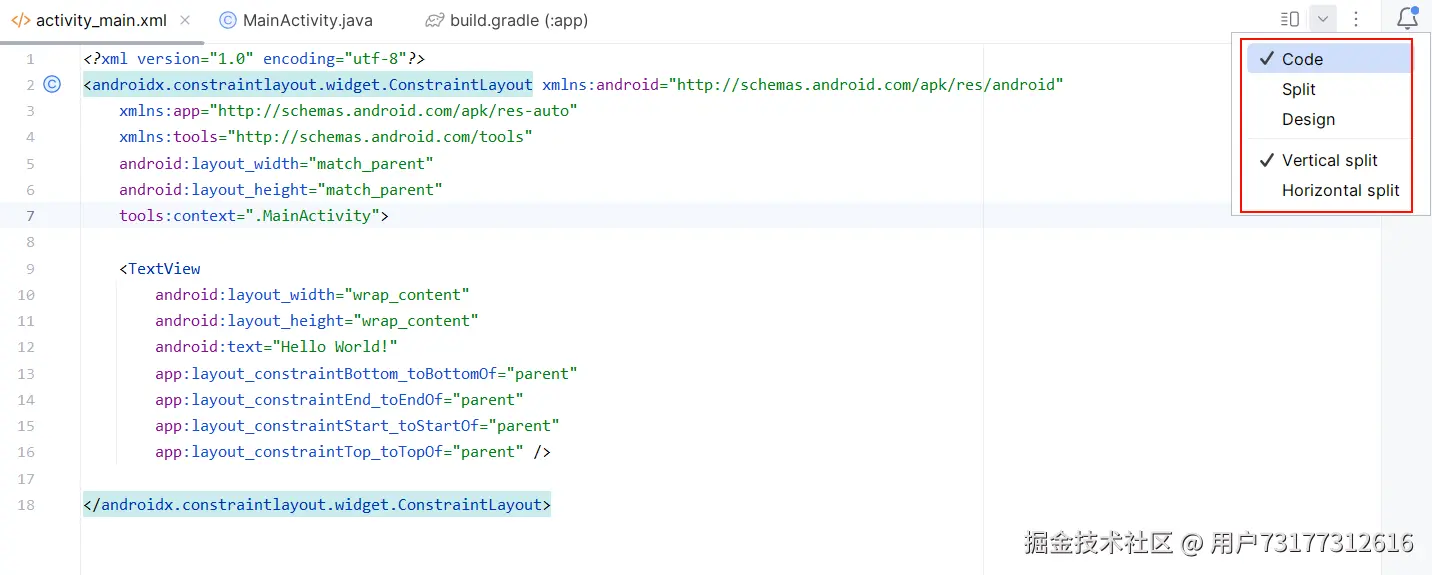Click layout_constraintTop_toTopOf attribute line

[x=353, y=451]
